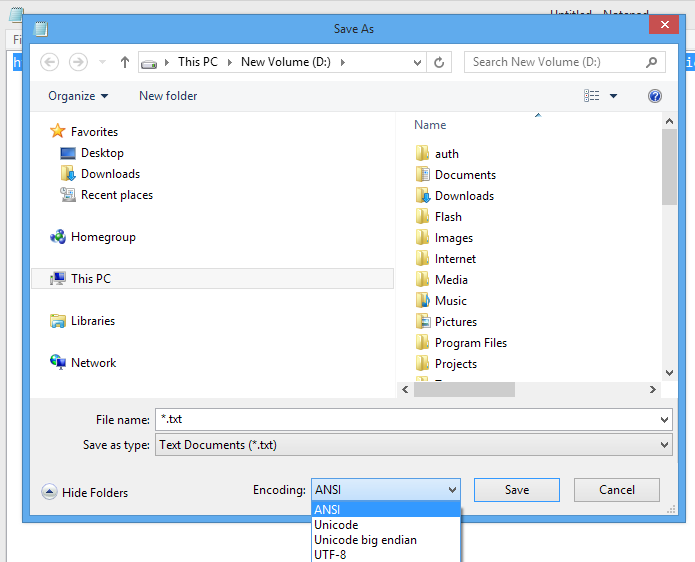
Task: Select Unicode big endian encoding option
Action: 365,540
